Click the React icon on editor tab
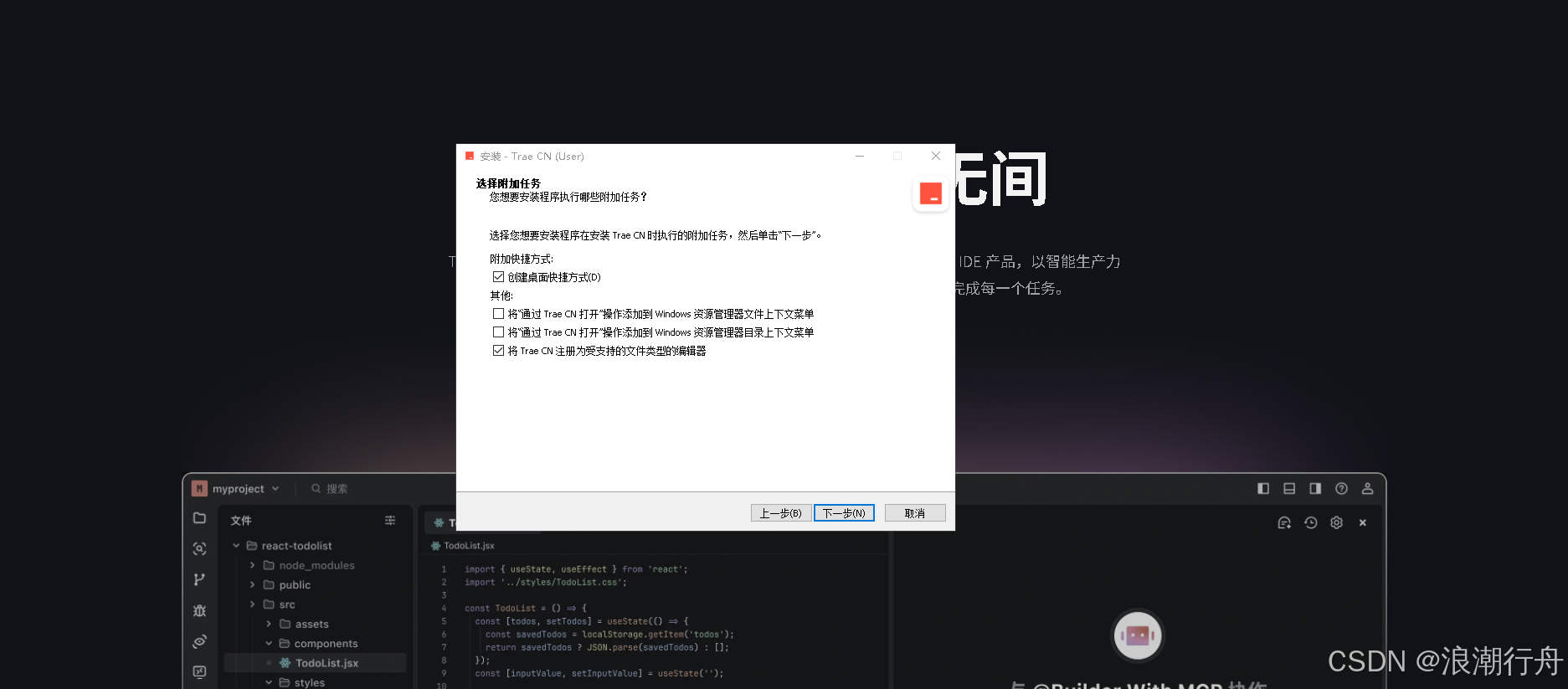 (x=439, y=522)
